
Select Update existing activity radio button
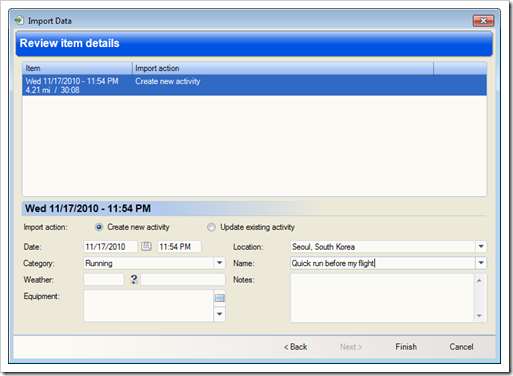click(211, 227)
